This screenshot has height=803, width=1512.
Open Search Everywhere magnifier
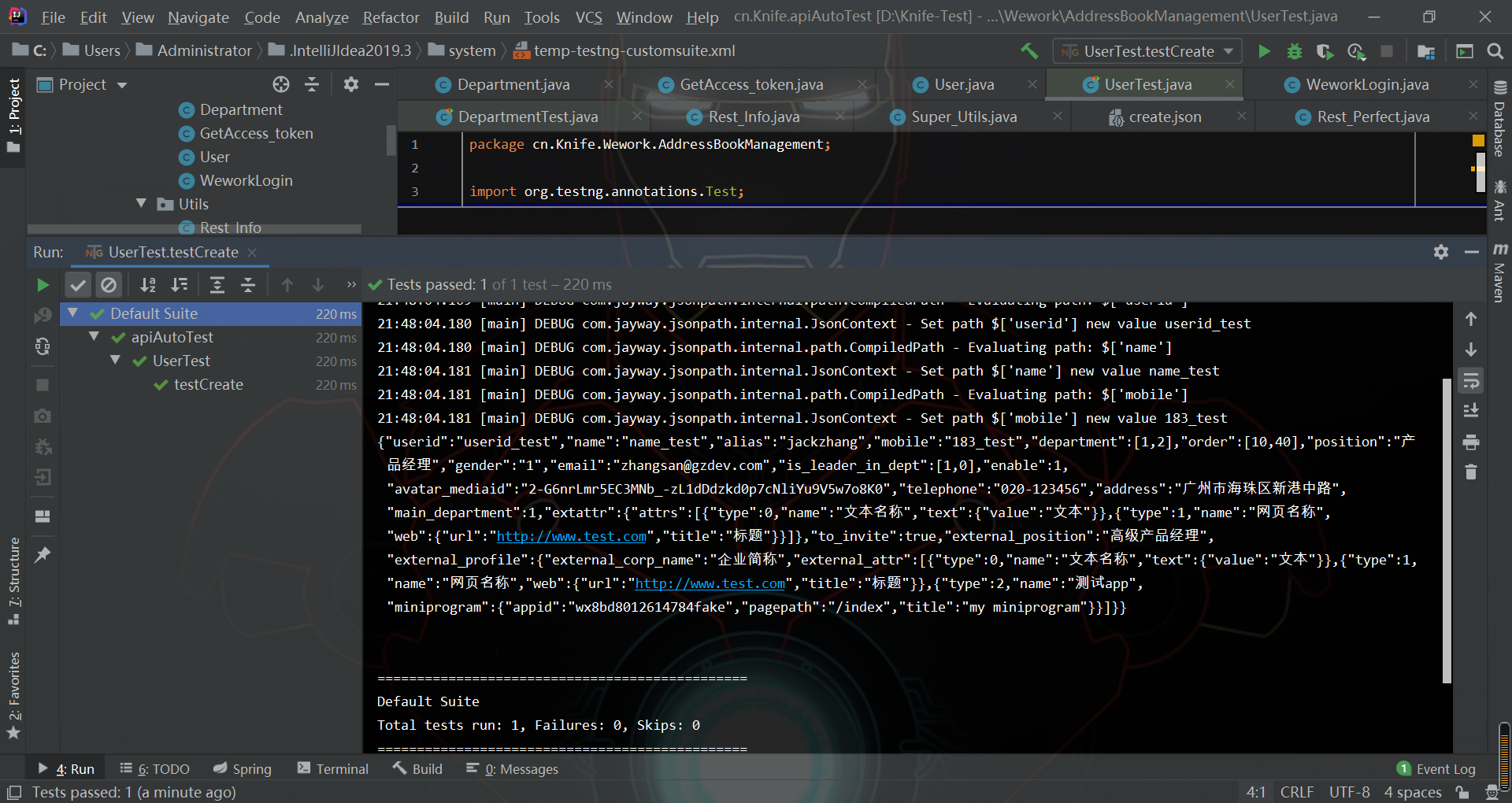coord(1495,51)
